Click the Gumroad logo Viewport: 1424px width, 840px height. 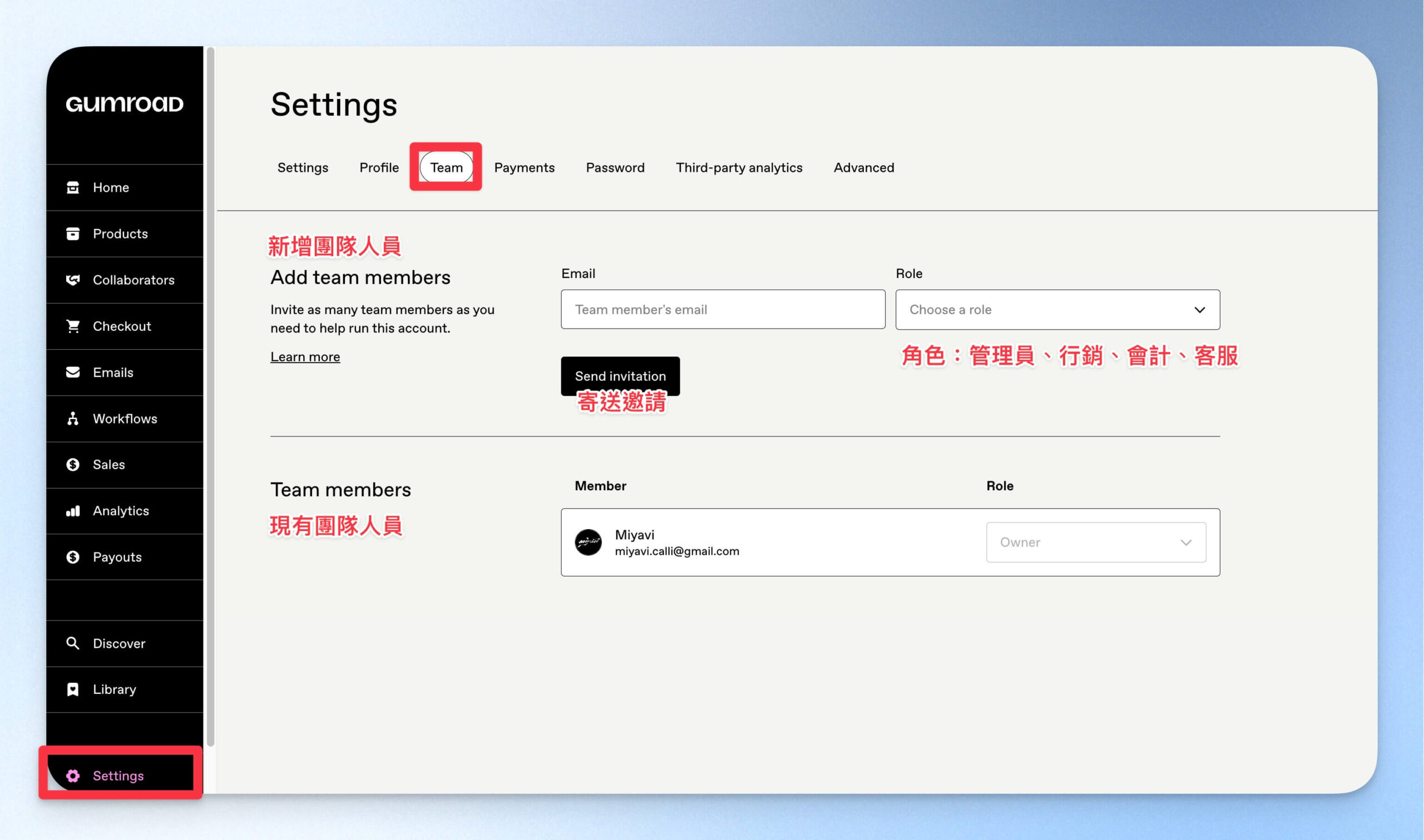(125, 104)
